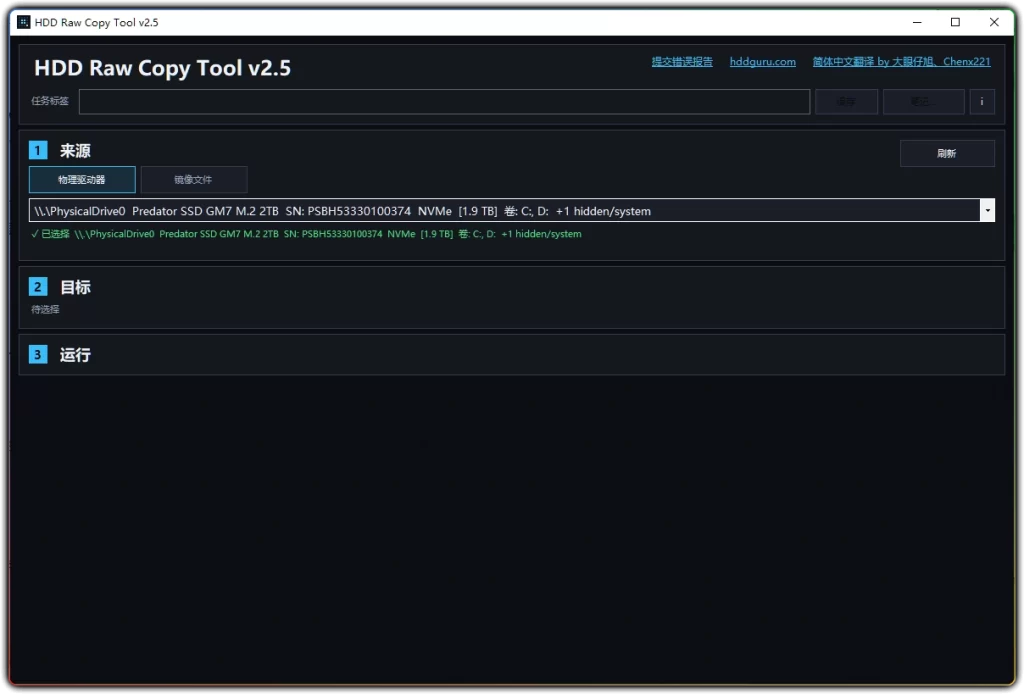Open the 提交错误报告 link
The image size is (1024, 694).
682,62
